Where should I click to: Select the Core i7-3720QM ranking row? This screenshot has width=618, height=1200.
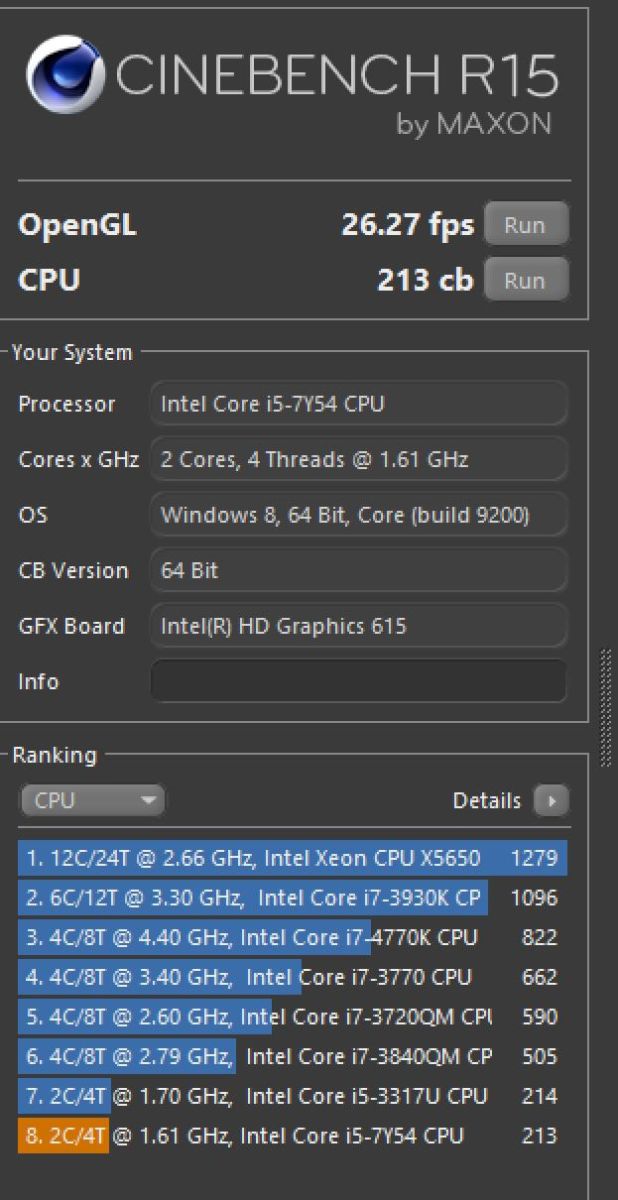click(292, 1017)
